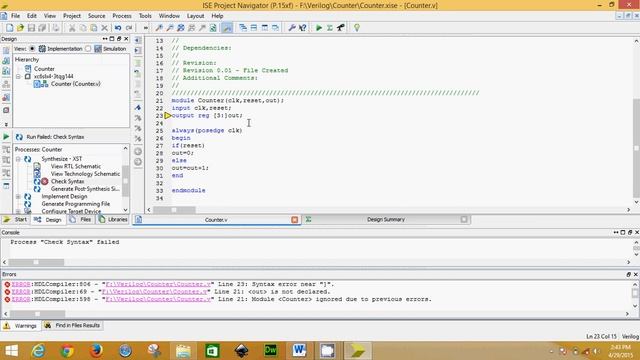Click the cascade windows toolbar icon
640x360 pixels.
[x=243, y=28]
